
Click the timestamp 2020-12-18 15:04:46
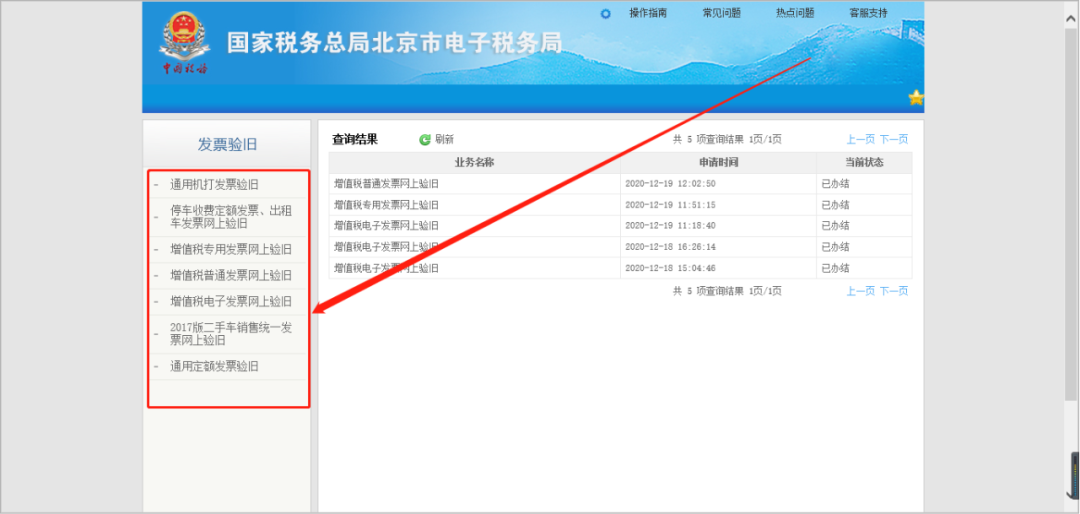click(x=670, y=267)
